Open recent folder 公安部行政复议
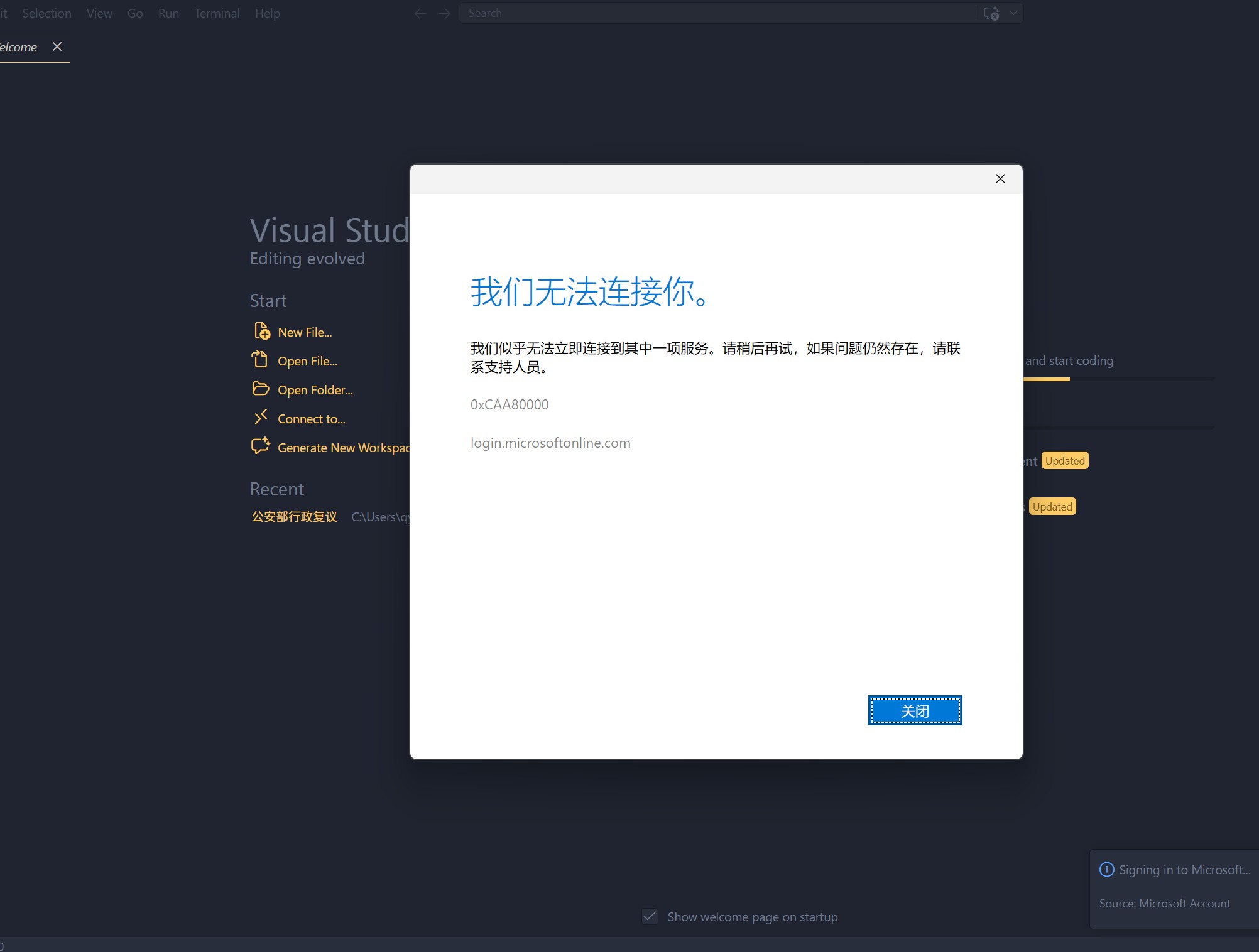1259x952 pixels. point(295,517)
